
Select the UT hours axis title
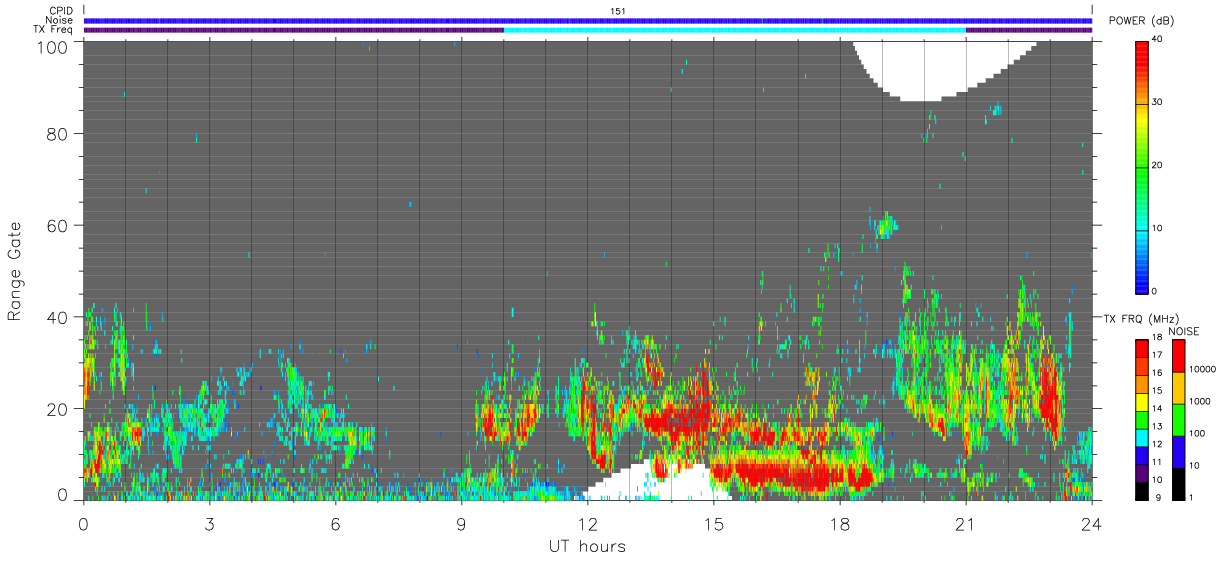click(587, 547)
